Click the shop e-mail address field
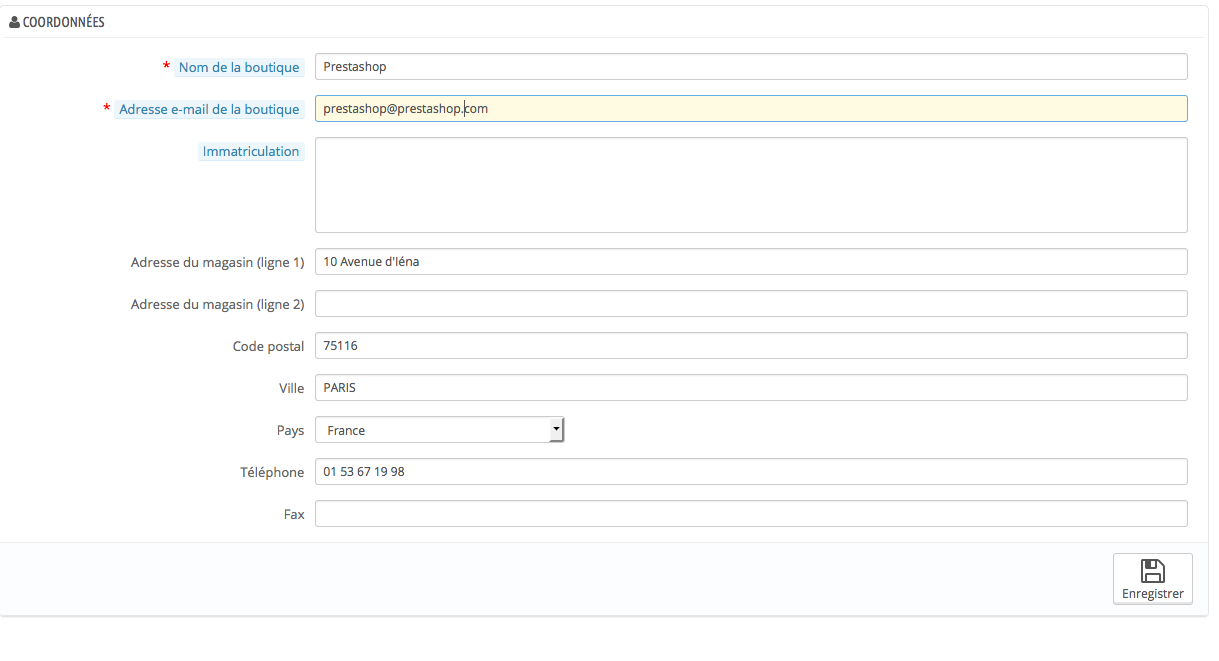The width and height of the screenshot is (1219, 661). (x=751, y=109)
